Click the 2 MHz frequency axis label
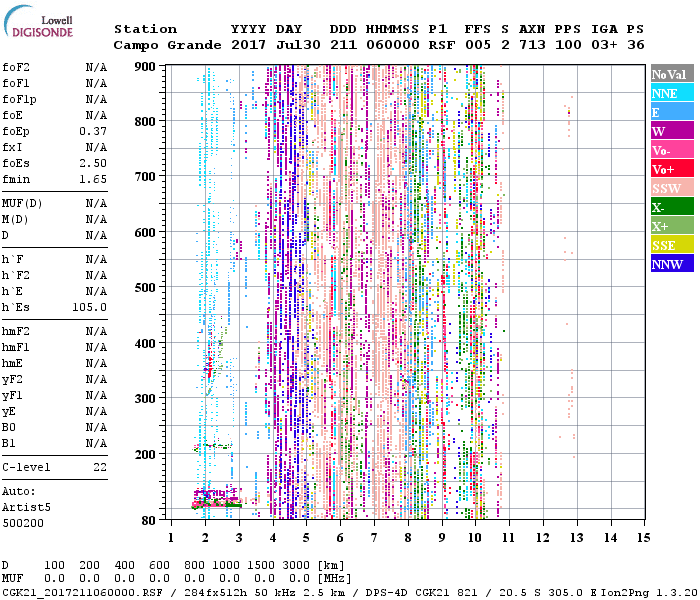Image resolution: width=700 pixels, height=600 pixels. click(205, 538)
